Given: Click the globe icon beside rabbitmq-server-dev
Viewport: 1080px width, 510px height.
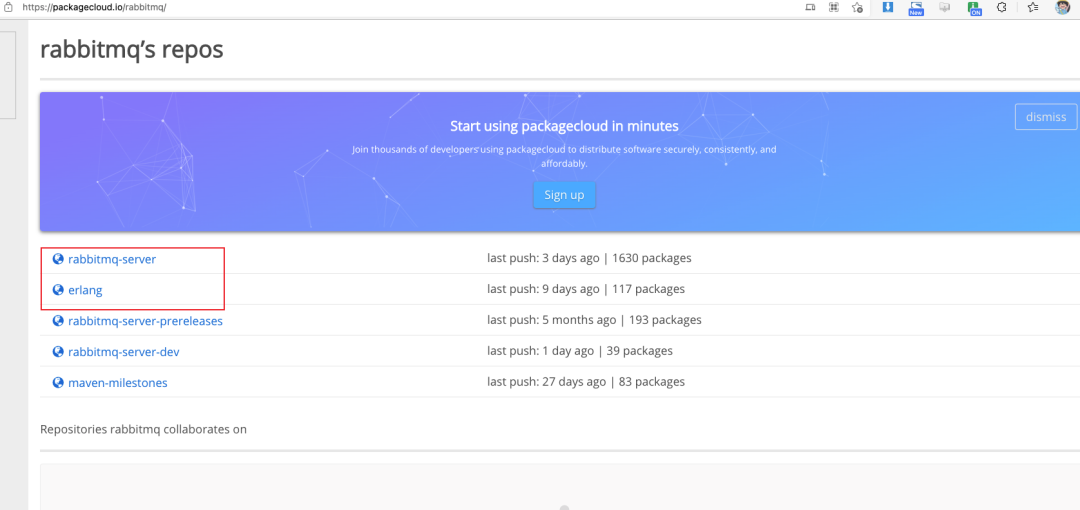Looking at the screenshot, I should click(59, 352).
